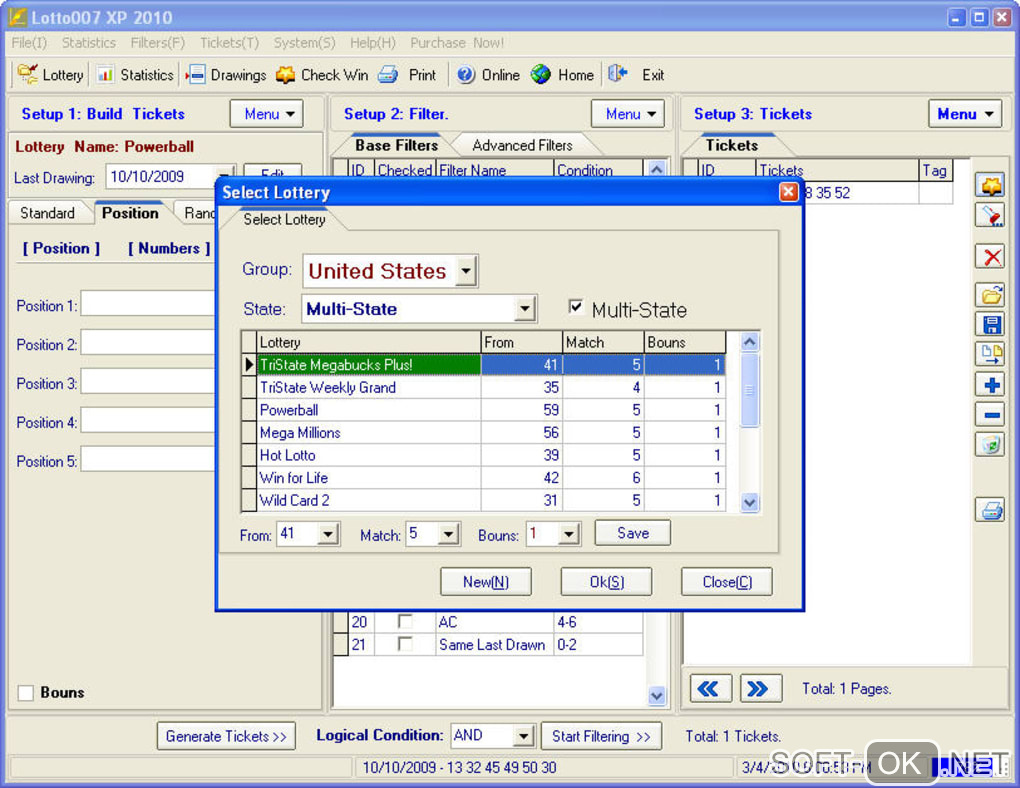Open the System menu
Screen dimensions: 1020x788
(x=304, y=43)
